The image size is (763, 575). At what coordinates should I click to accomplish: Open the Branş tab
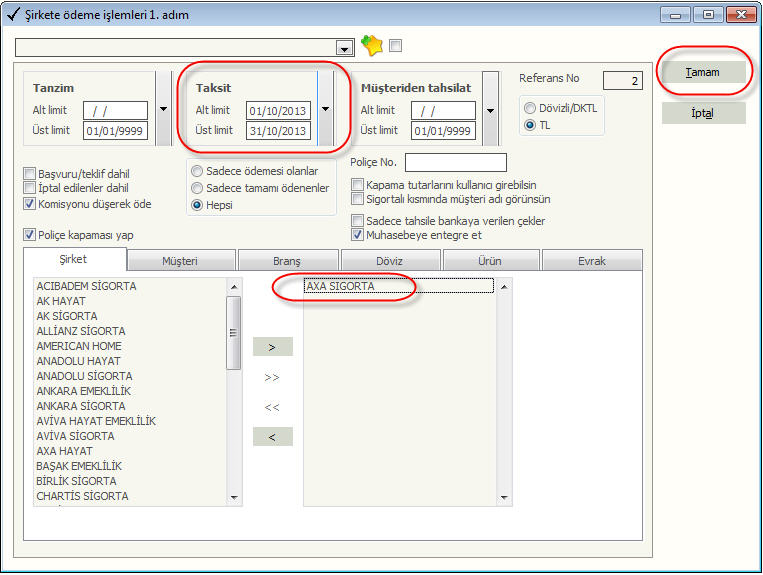click(x=286, y=260)
